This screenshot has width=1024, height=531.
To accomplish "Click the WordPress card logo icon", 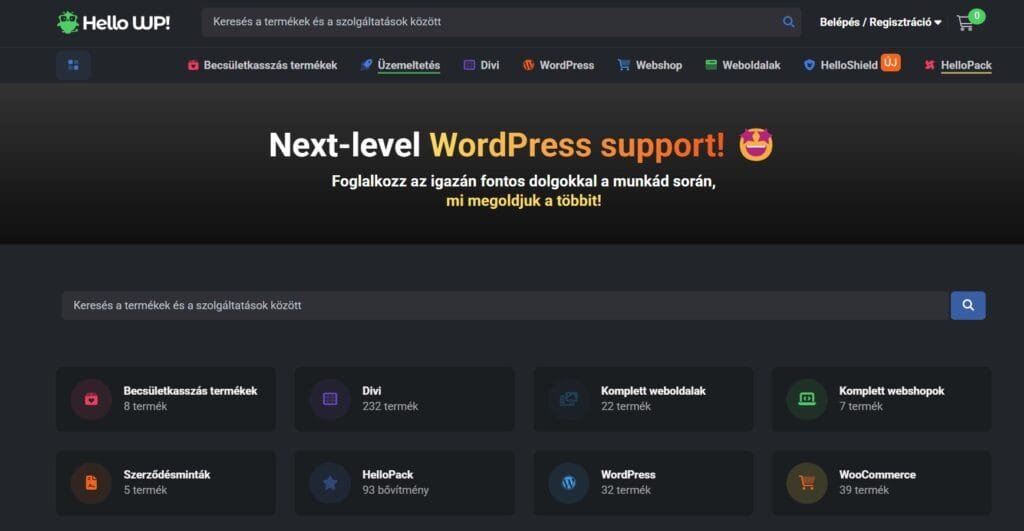I will [x=569, y=483].
